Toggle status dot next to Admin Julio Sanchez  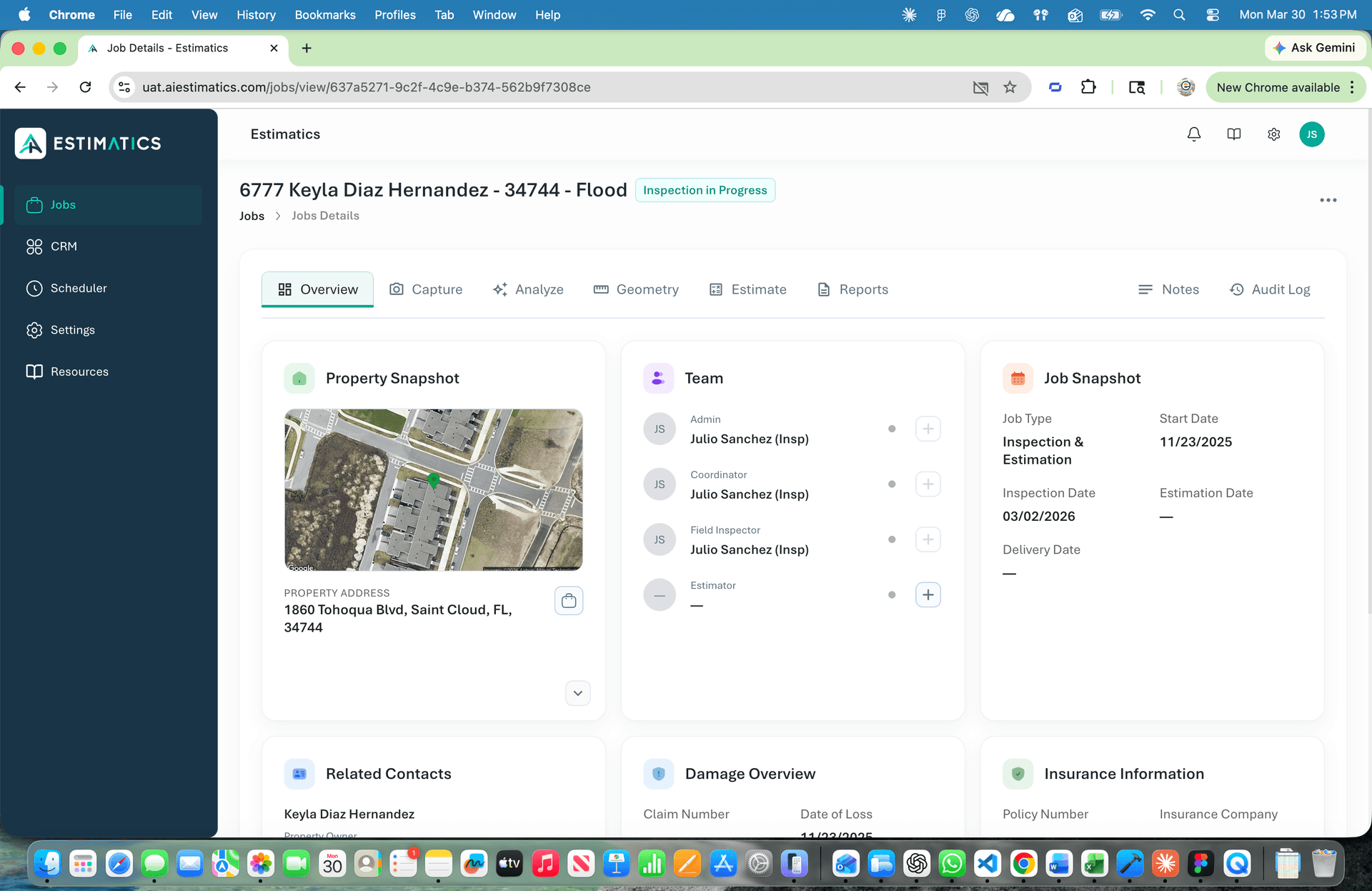[892, 429]
